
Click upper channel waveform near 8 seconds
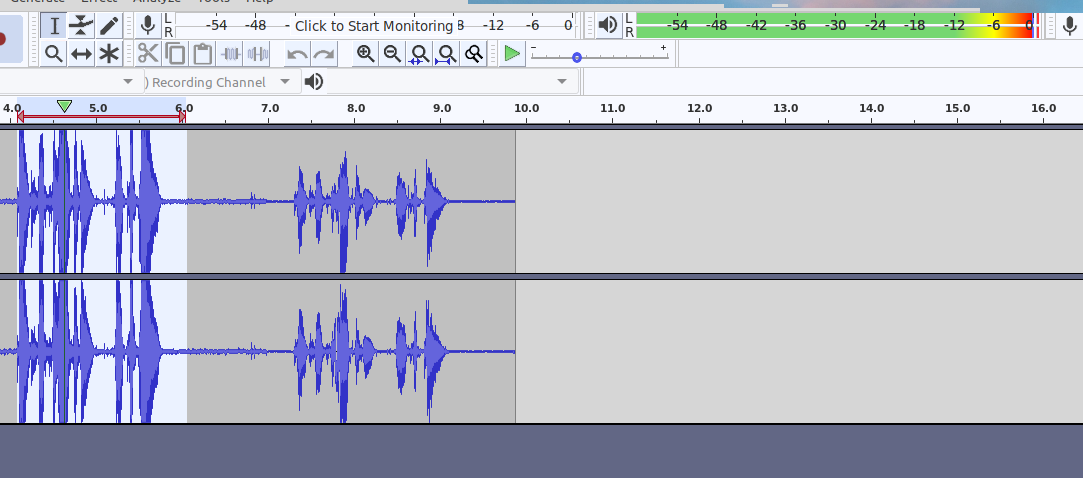point(355,201)
